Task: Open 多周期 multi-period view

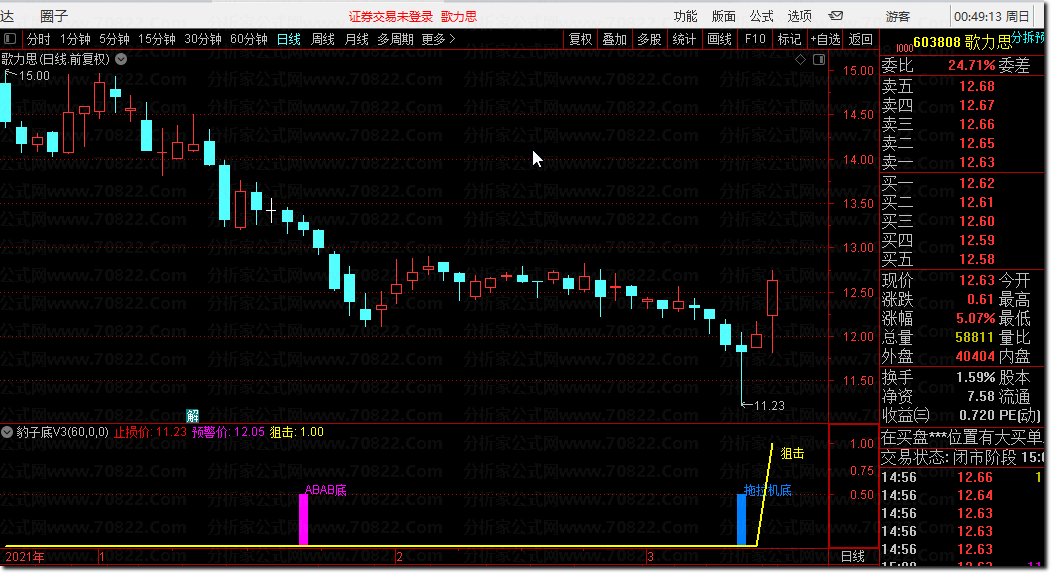Action: [396, 39]
